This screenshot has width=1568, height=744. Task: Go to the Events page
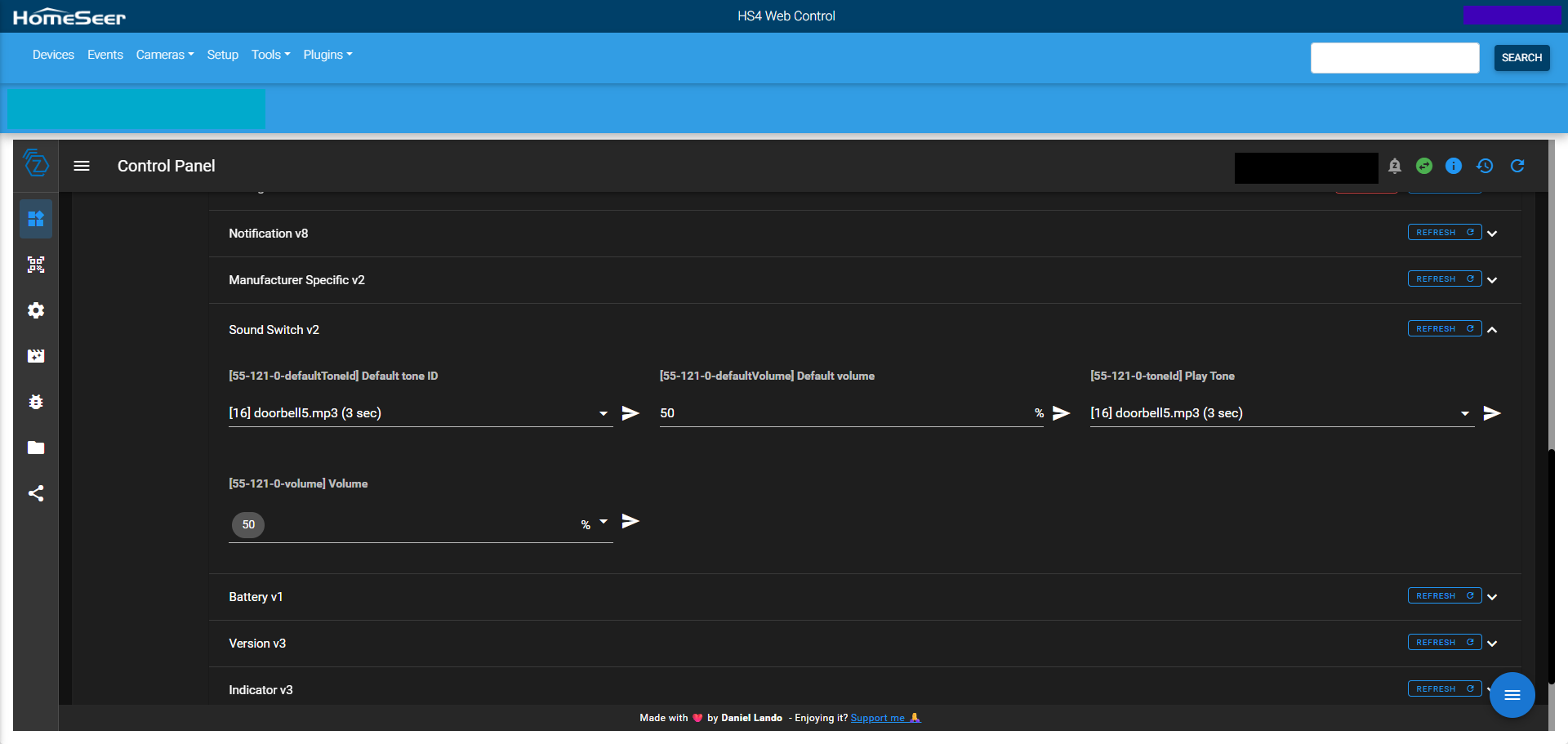[x=105, y=55]
